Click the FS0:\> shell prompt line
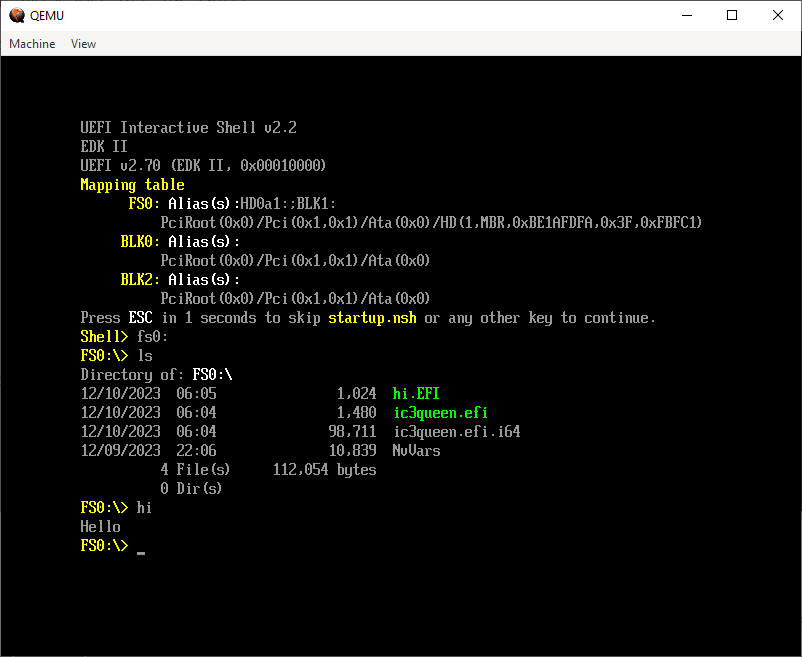Image resolution: width=802 pixels, height=657 pixels. click(104, 545)
